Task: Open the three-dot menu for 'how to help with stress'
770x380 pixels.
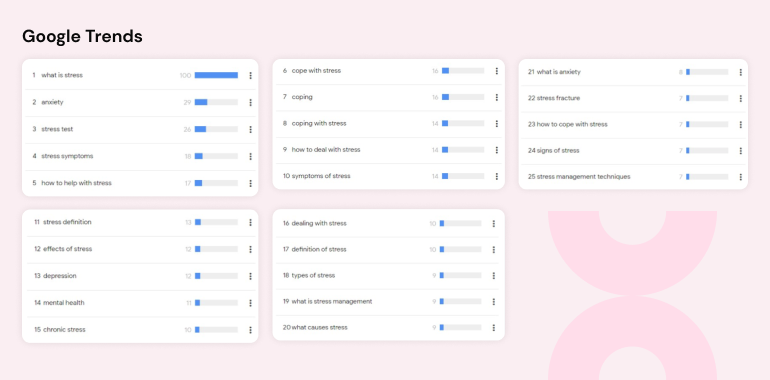Action: click(250, 184)
